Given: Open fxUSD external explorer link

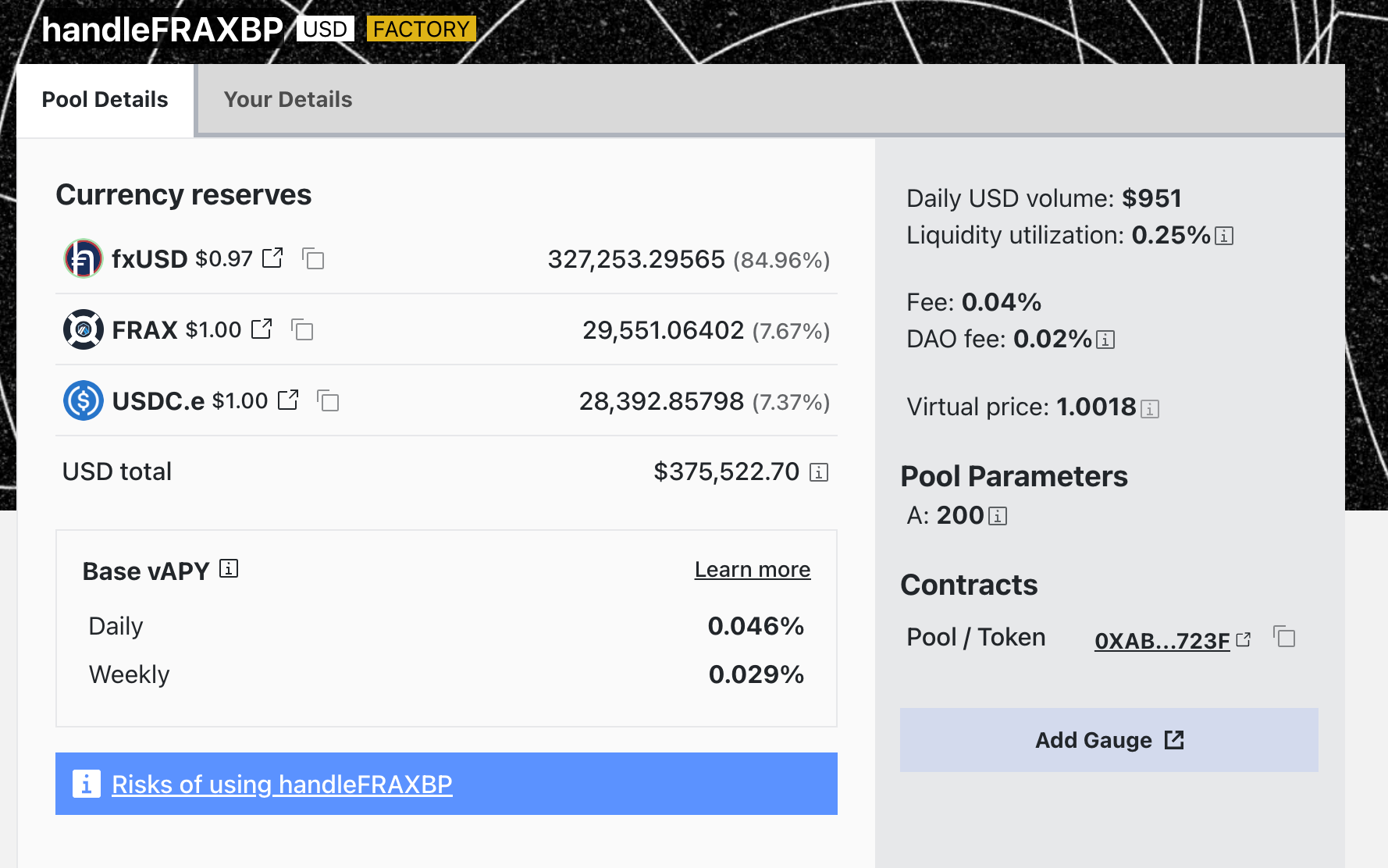Looking at the screenshot, I should point(272,258).
